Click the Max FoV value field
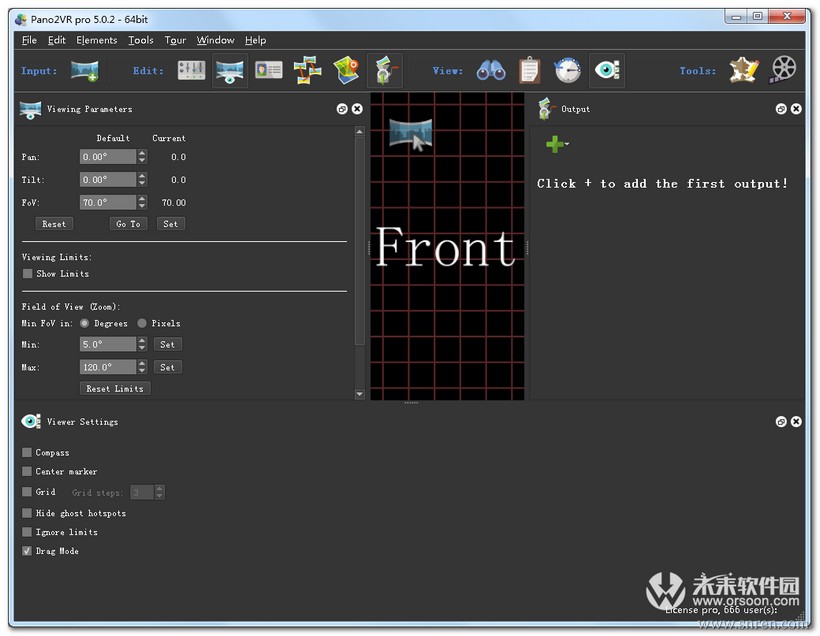Image resolution: width=820 pixels, height=636 pixels. point(108,367)
